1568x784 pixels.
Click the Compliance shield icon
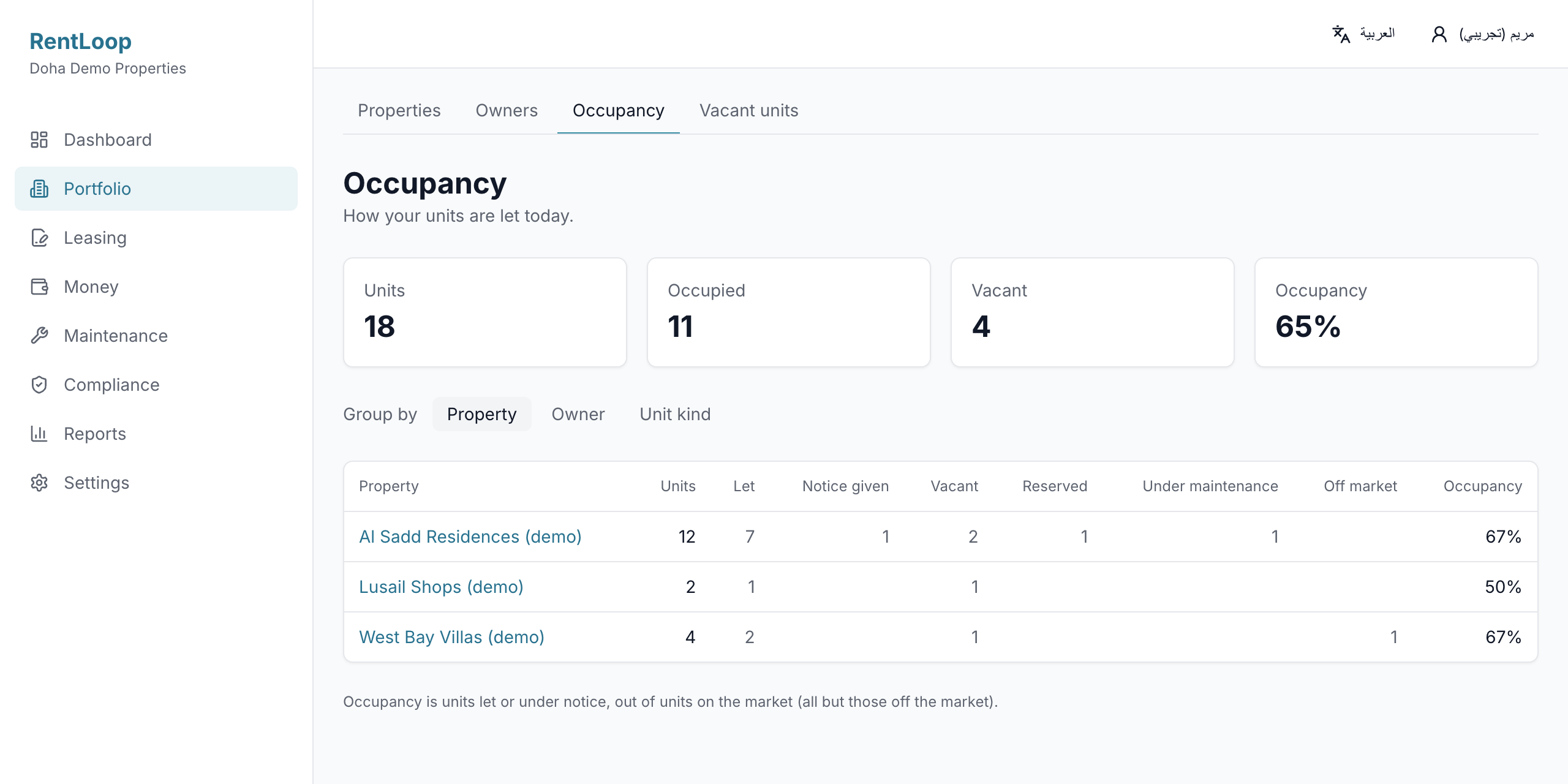click(39, 385)
